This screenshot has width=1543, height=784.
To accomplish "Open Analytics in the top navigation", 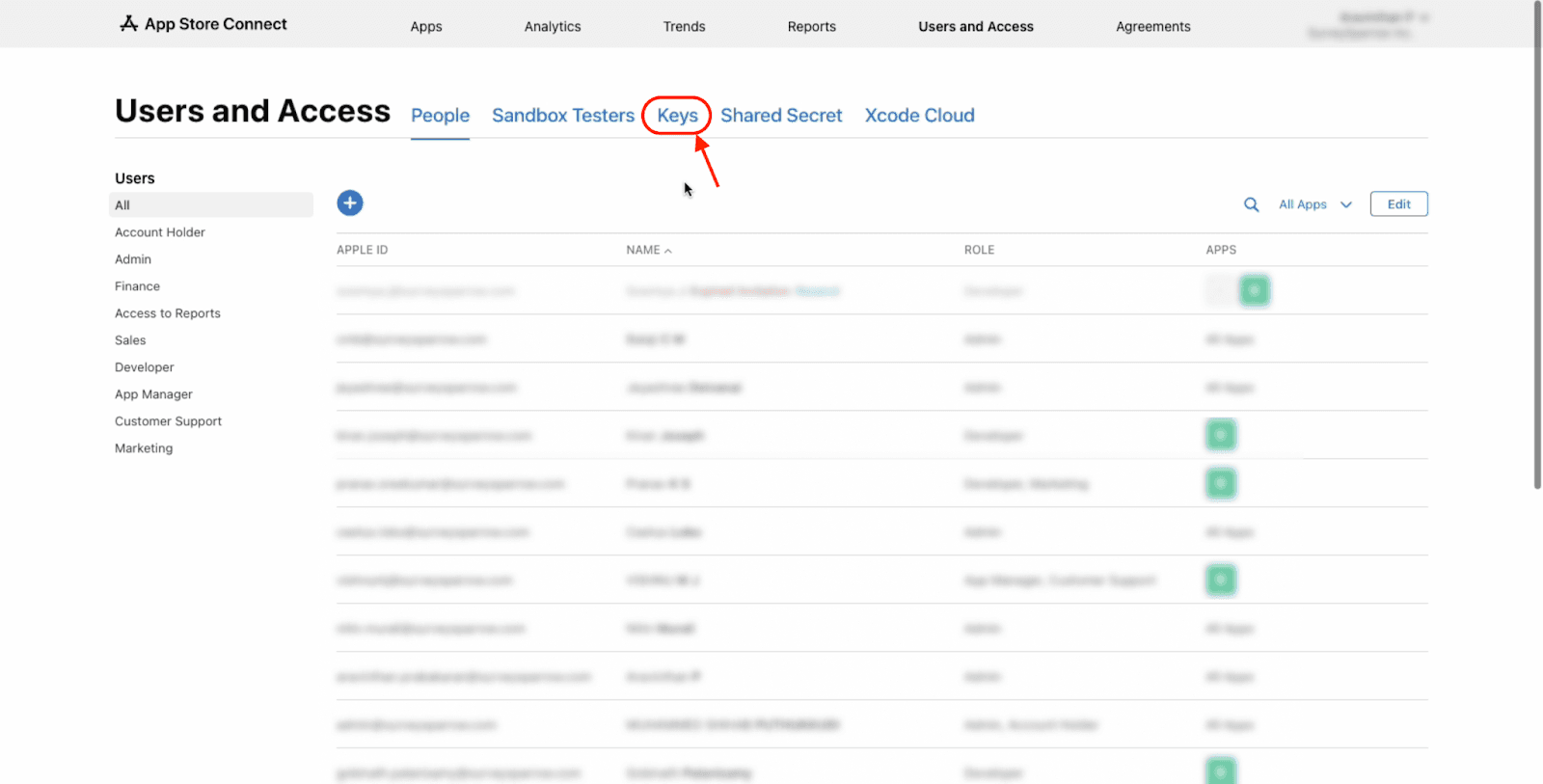I will click(x=553, y=27).
